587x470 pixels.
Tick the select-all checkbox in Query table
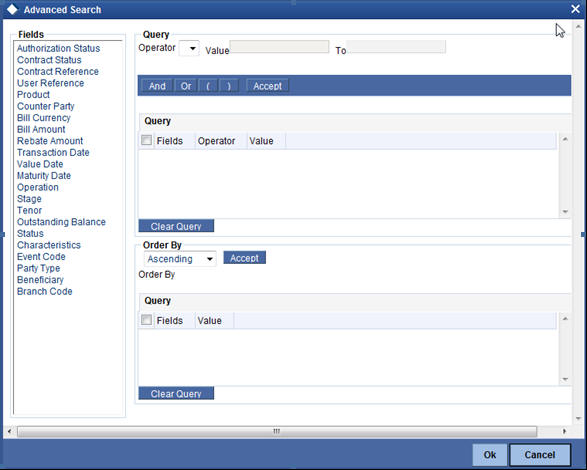(146, 140)
